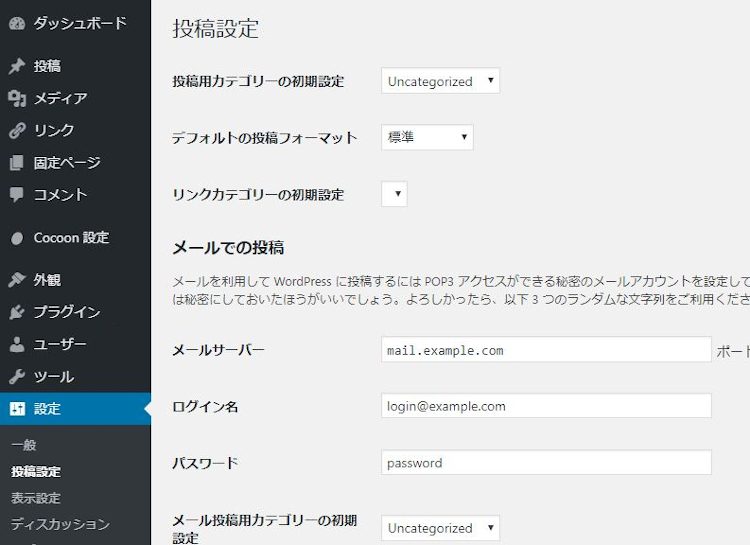Open the コメント menu
This screenshot has height=545, width=750.
[75, 195]
